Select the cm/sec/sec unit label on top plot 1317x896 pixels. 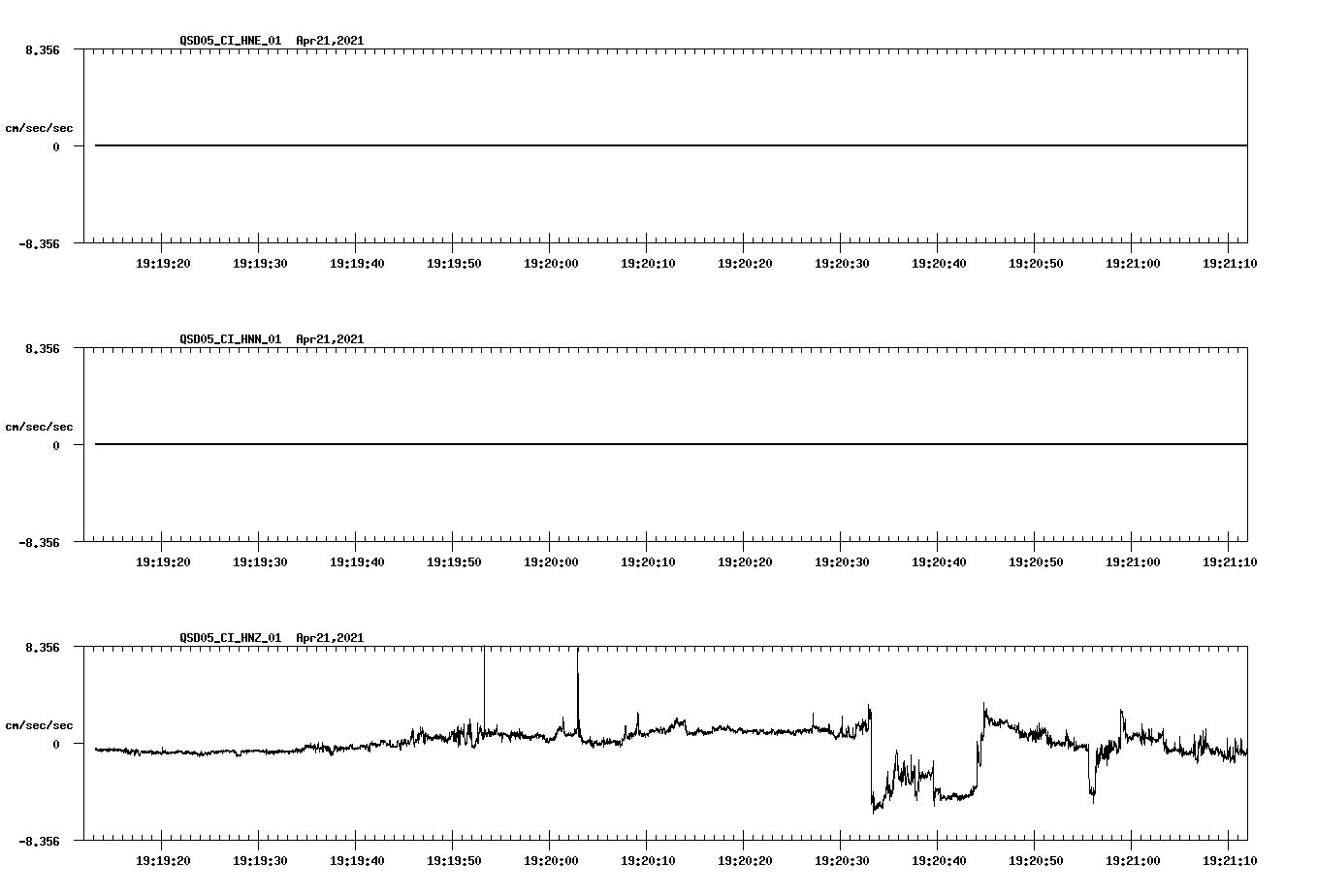click(x=40, y=127)
